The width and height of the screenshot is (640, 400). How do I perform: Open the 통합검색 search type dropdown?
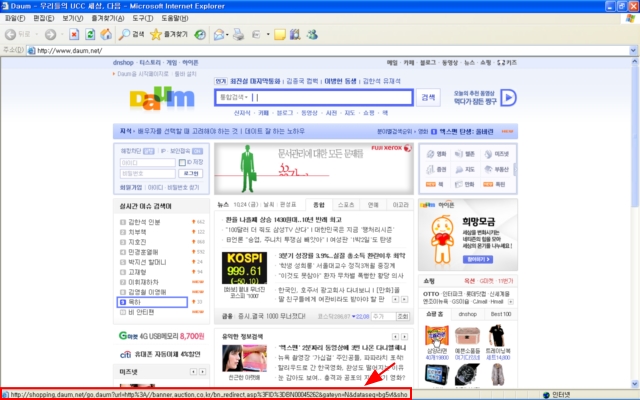click(x=234, y=97)
